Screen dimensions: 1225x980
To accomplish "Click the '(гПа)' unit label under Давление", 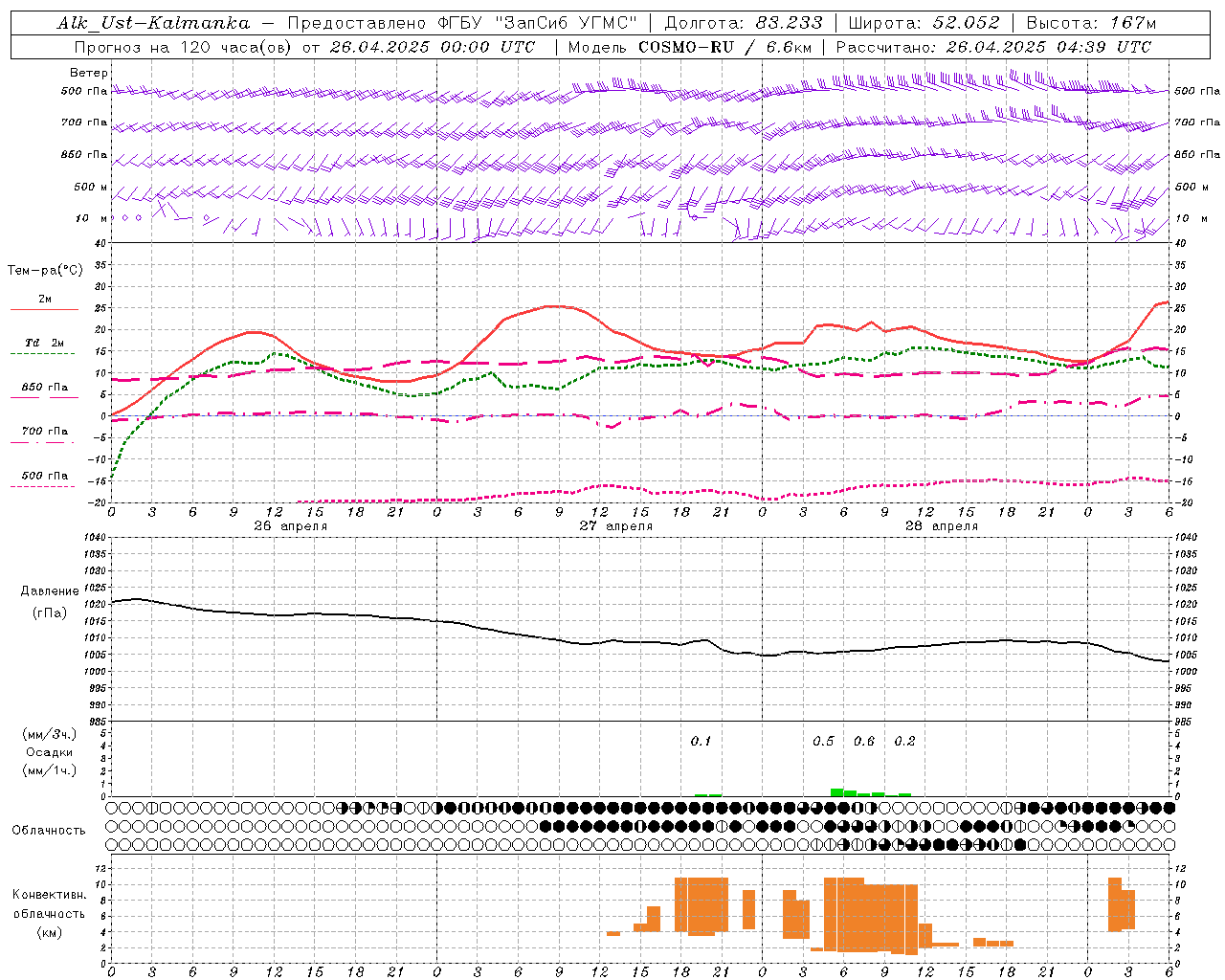I will [x=50, y=613].
